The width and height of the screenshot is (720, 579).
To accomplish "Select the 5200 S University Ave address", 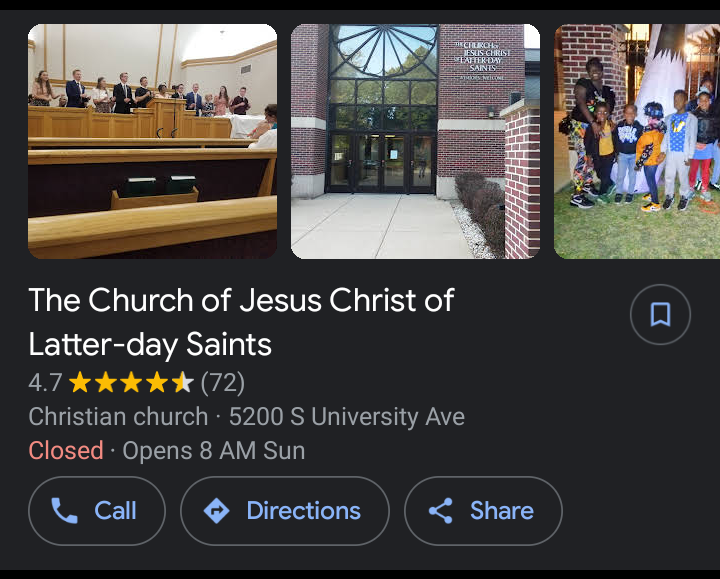I will point(346,417).
